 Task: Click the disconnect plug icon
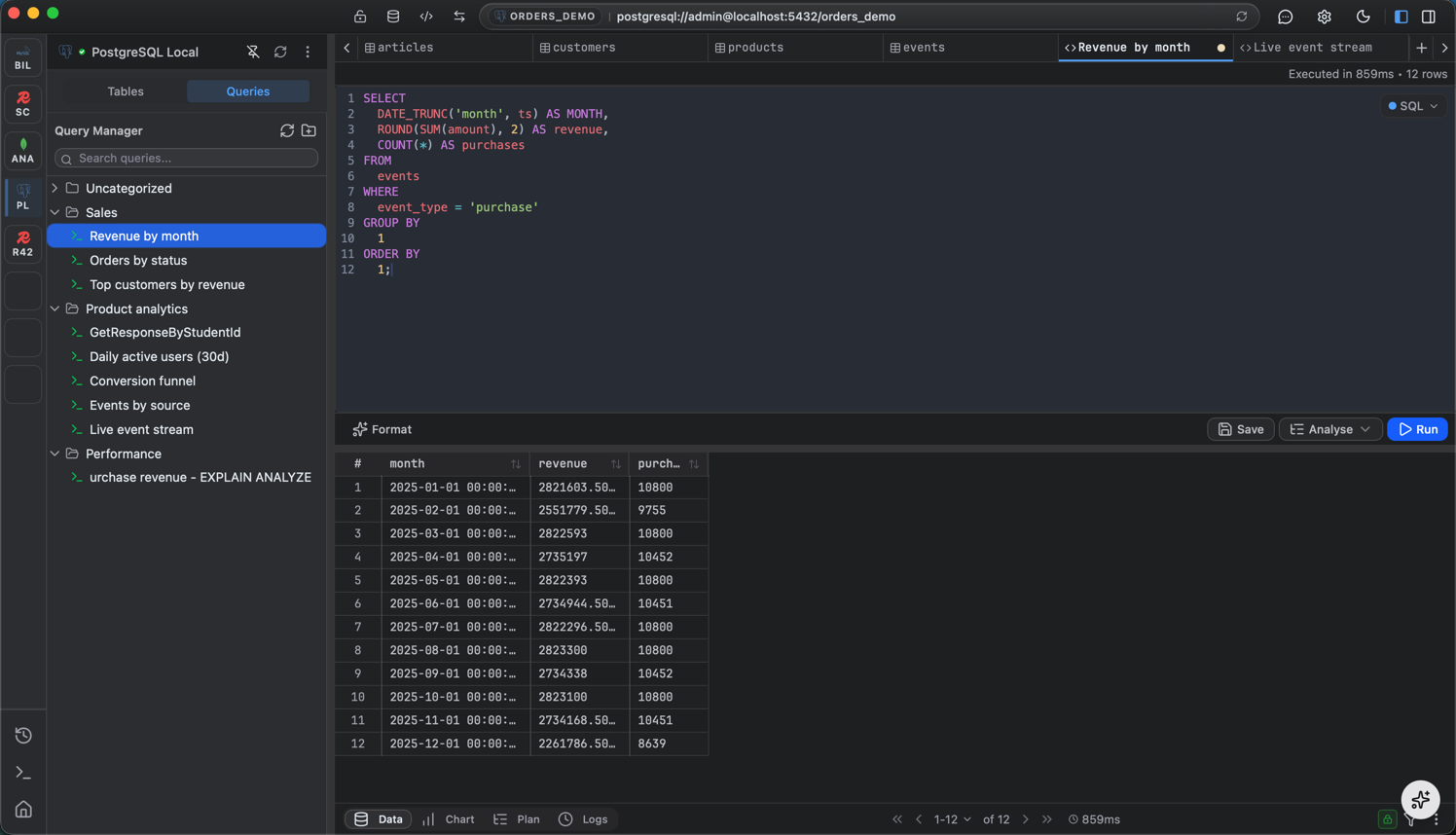pyautogui.click(x=253, y=53)
